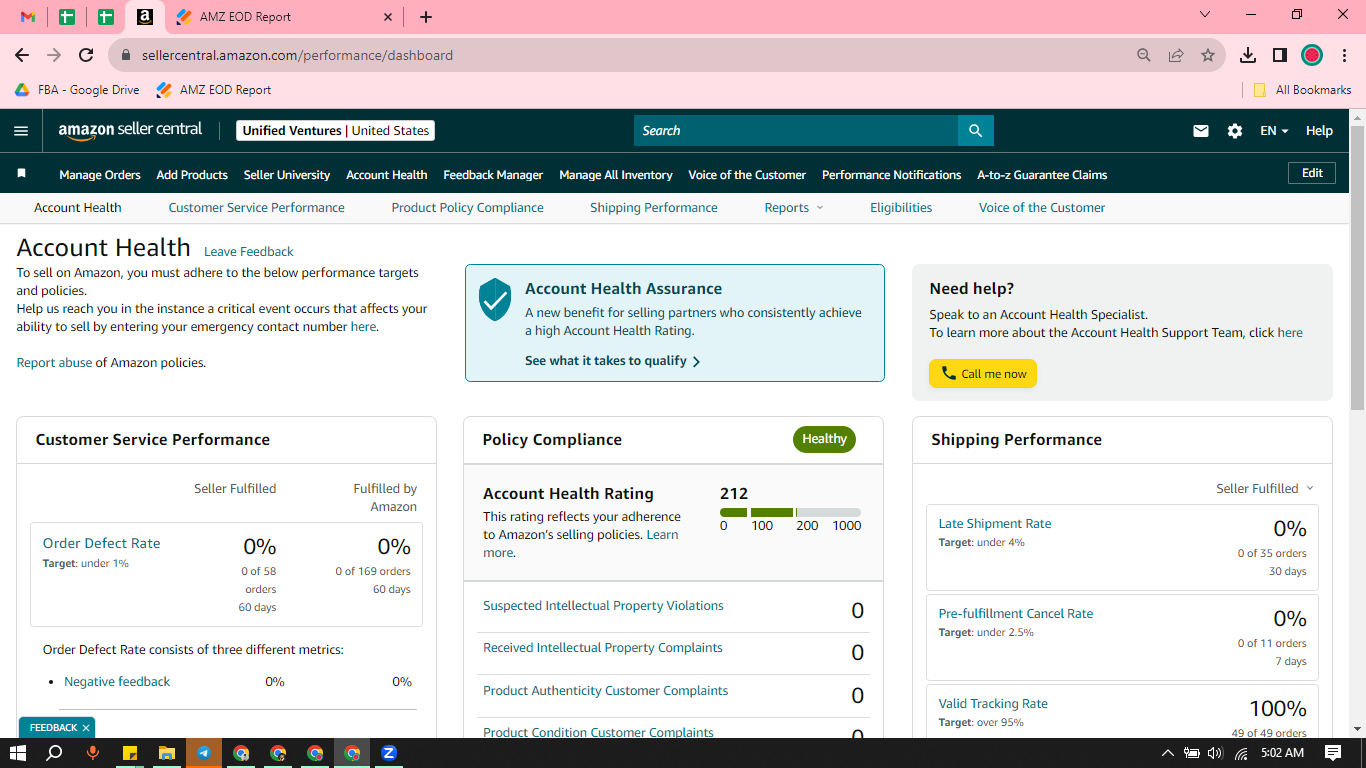The height and width of the screenshot is (768, 1366).
Task: Open the Seller Central hamburger menu
Action: [21, 131]
